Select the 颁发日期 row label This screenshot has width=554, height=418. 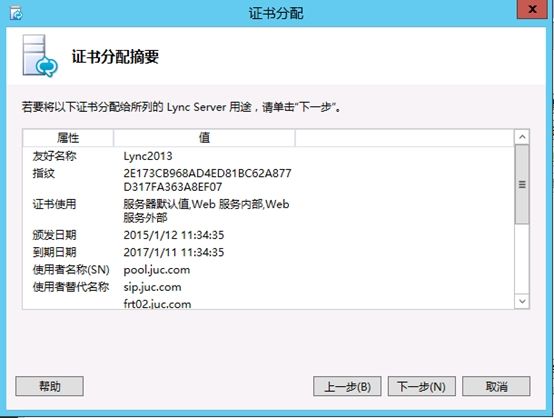(54, 235)
